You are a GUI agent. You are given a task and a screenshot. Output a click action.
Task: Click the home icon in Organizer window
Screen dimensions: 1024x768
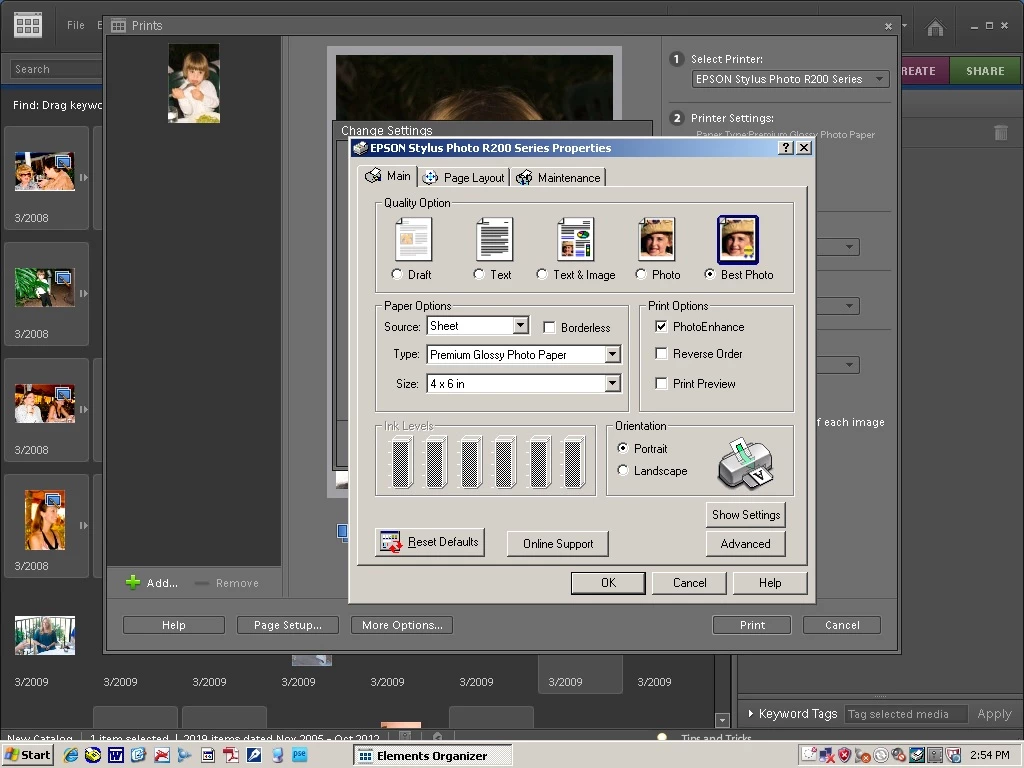tap(935, 27)
